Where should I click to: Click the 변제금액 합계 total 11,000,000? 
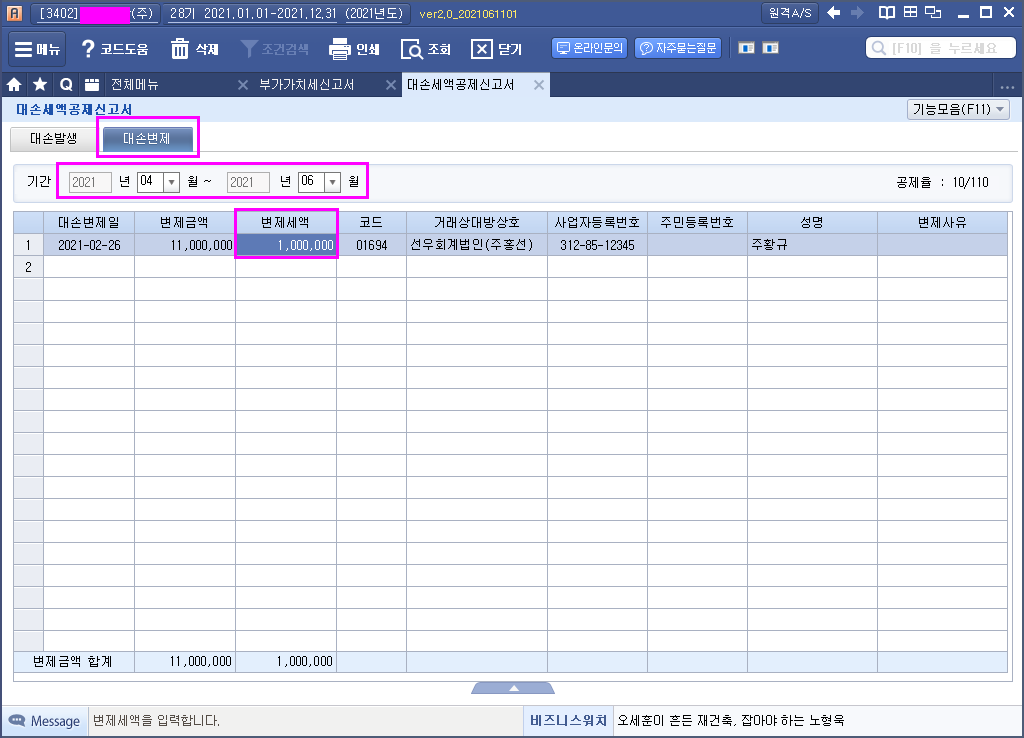[185, 662]
